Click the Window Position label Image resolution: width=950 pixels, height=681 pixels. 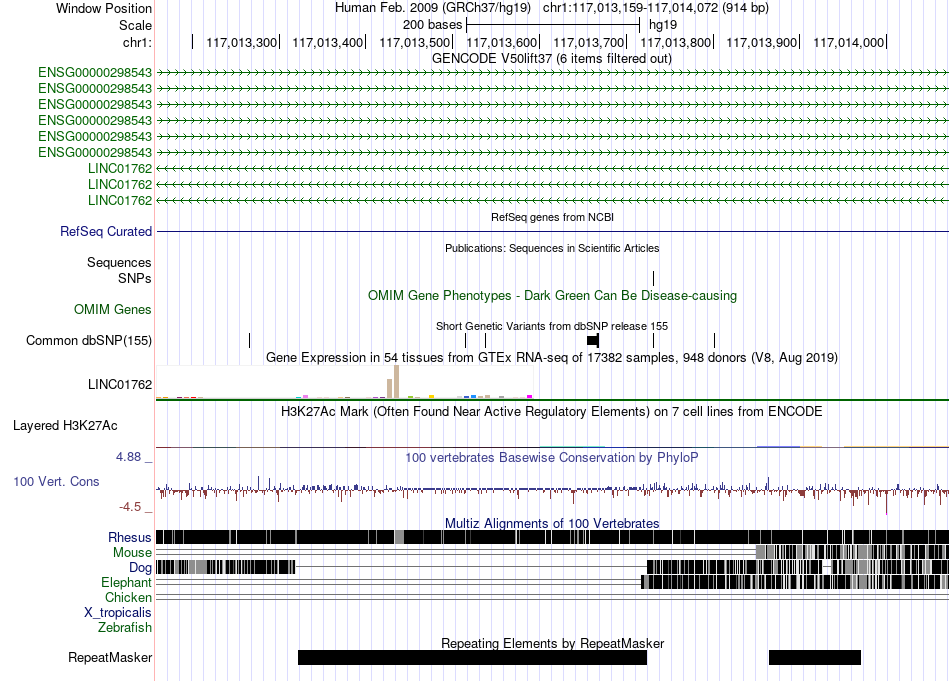pyautogui.click(x=104, y=8)
